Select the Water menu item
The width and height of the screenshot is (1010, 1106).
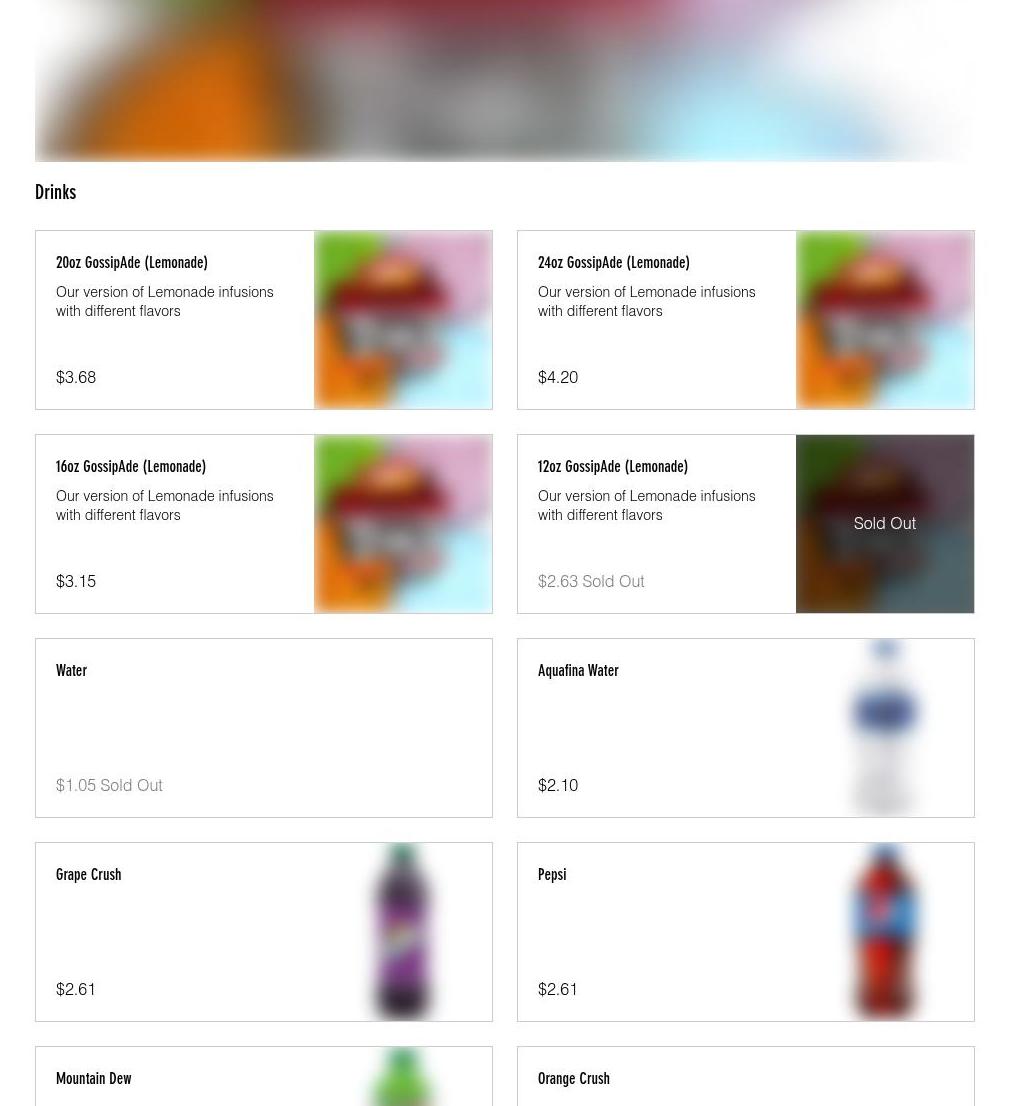coord(264,728)
